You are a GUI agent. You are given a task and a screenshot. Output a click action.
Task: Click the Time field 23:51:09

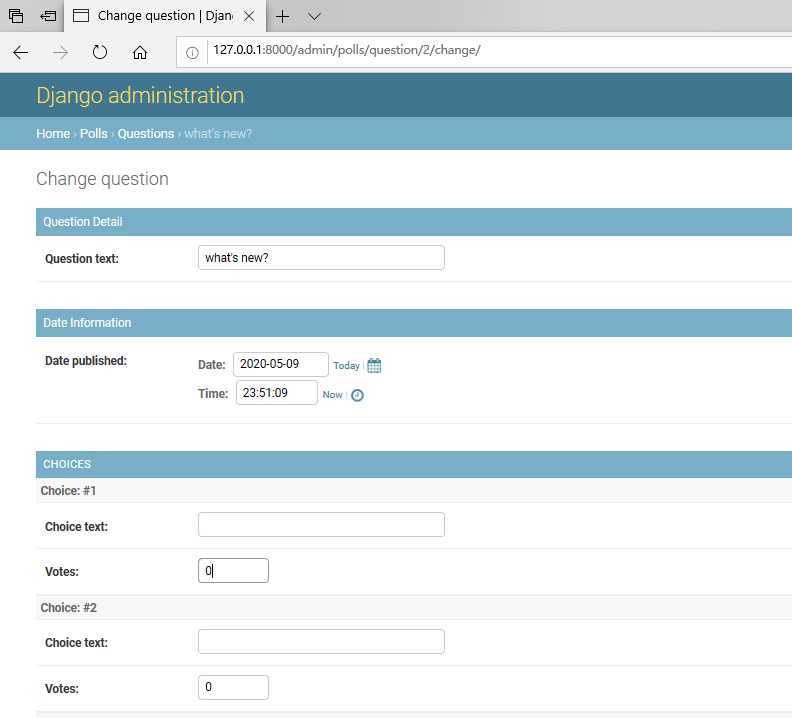tap(277, 393)
